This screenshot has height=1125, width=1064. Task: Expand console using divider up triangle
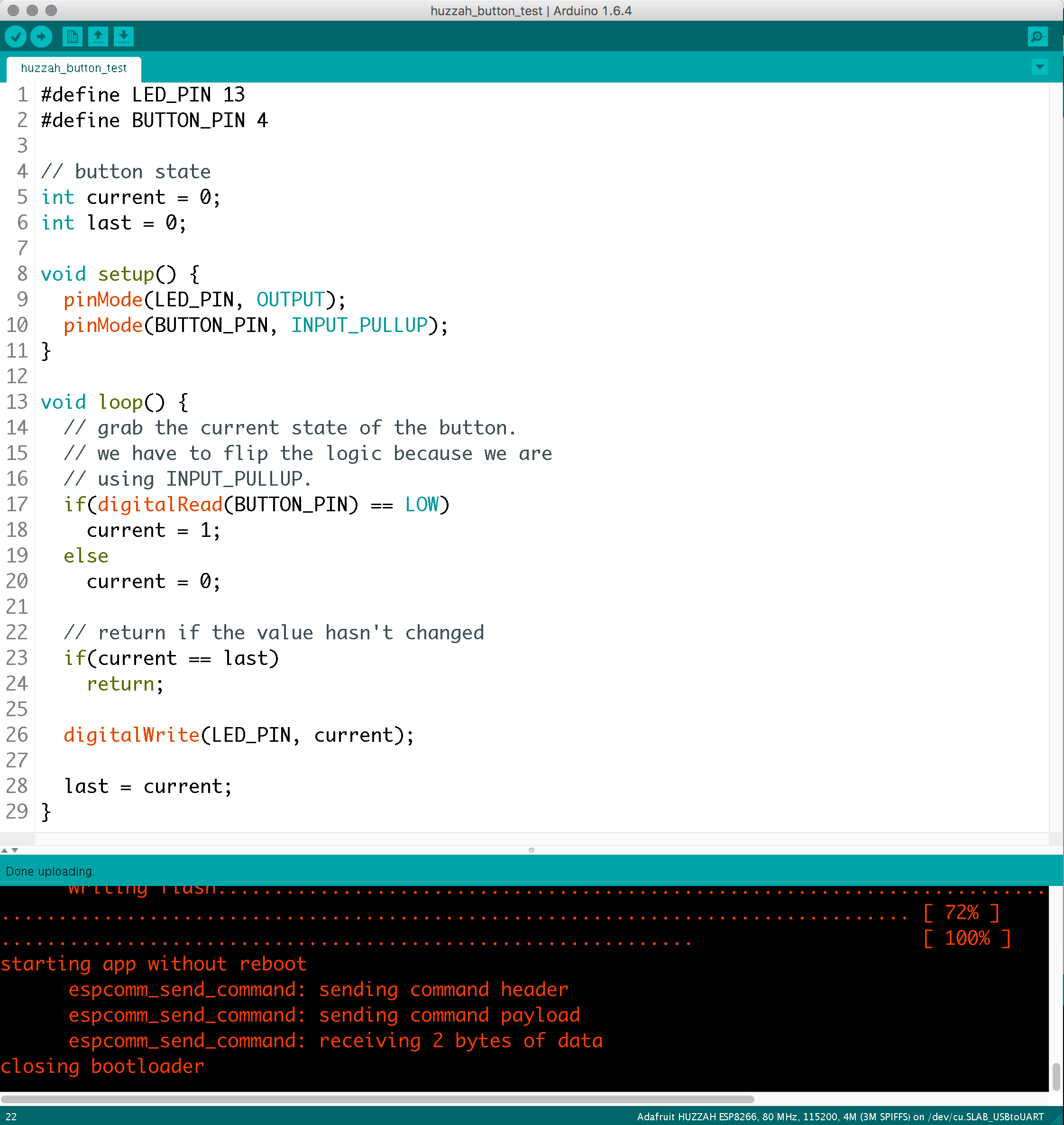pos(5,850)
